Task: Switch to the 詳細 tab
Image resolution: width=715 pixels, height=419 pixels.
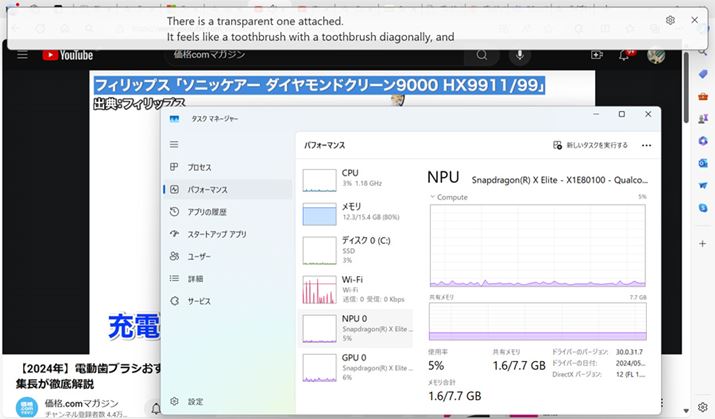Action: (195, 279)
